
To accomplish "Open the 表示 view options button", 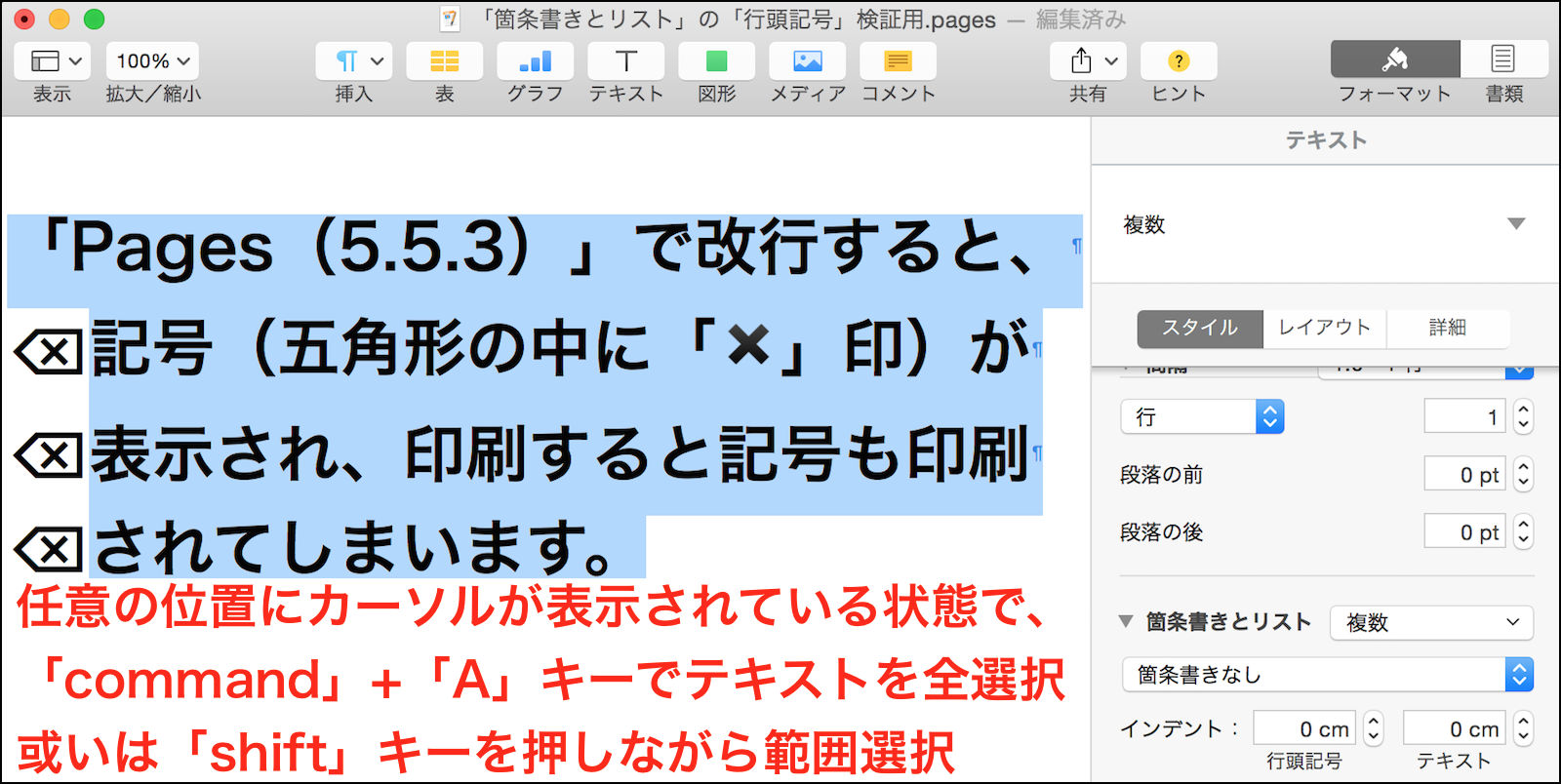I will pos(53,61).
